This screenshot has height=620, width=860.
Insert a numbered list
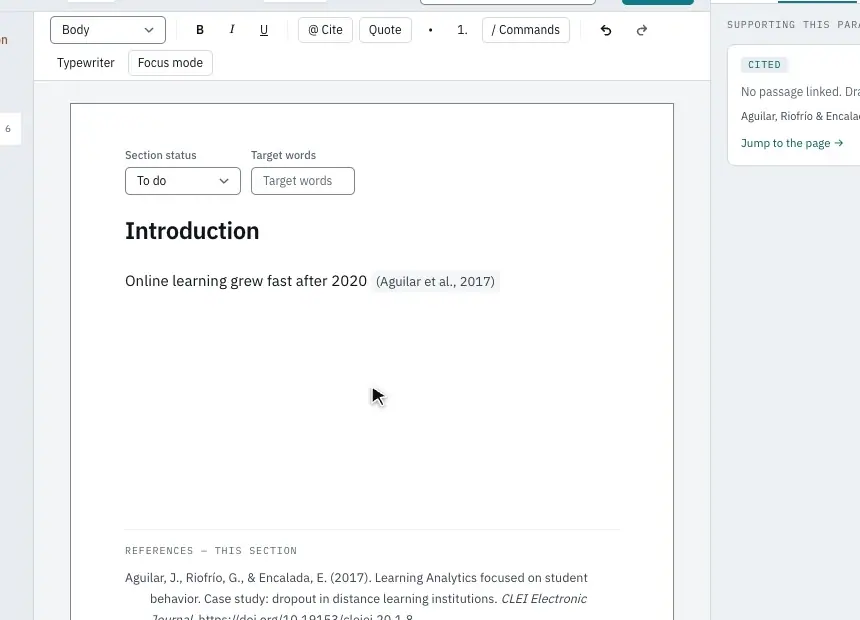462,30
